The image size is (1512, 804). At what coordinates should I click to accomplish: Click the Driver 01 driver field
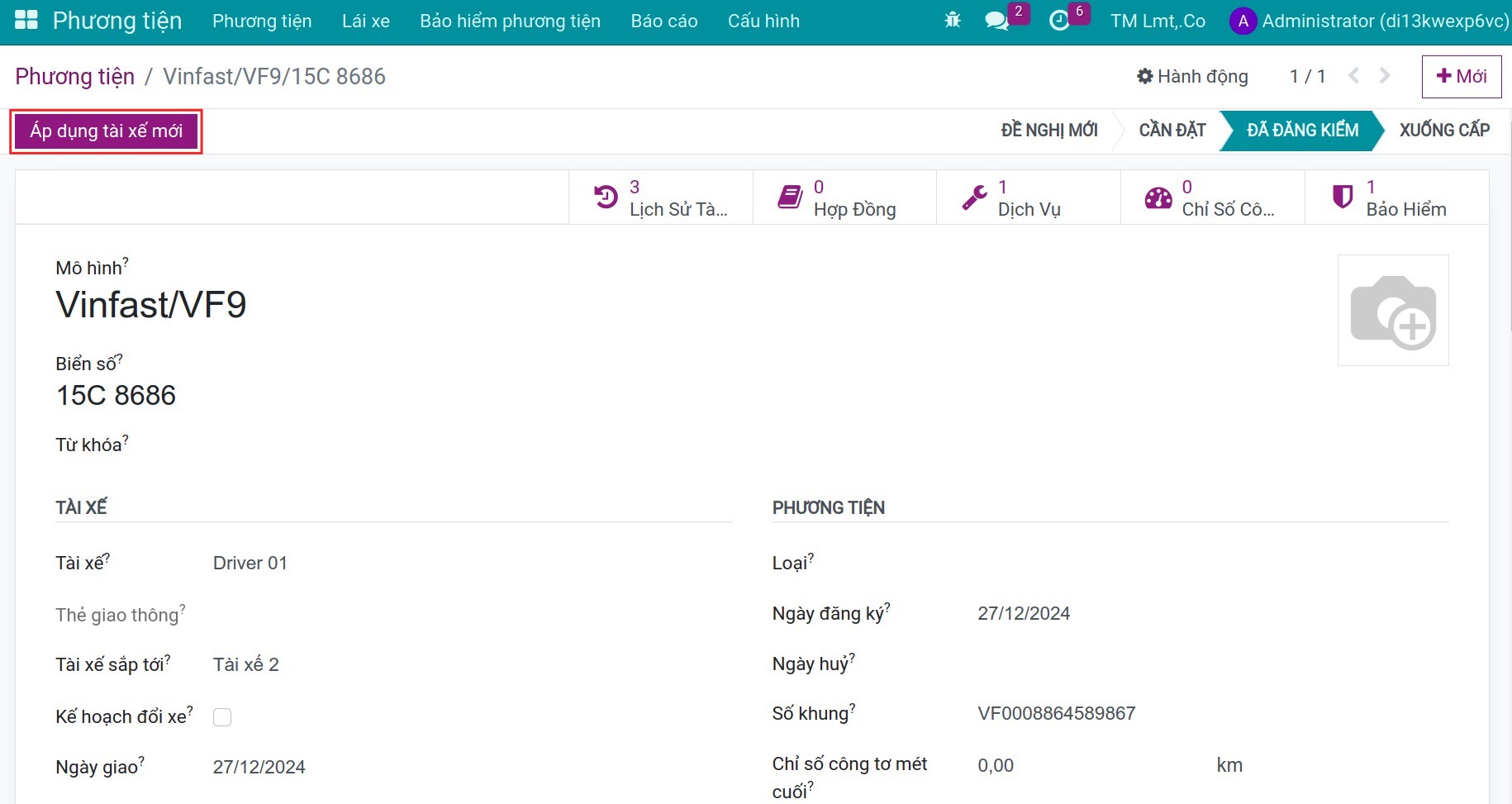250,564
